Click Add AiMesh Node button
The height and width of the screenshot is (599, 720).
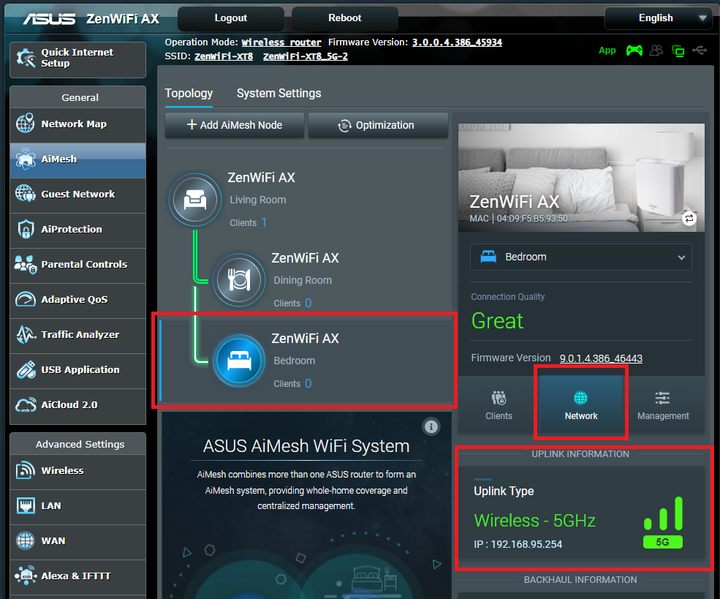point(234,125)
